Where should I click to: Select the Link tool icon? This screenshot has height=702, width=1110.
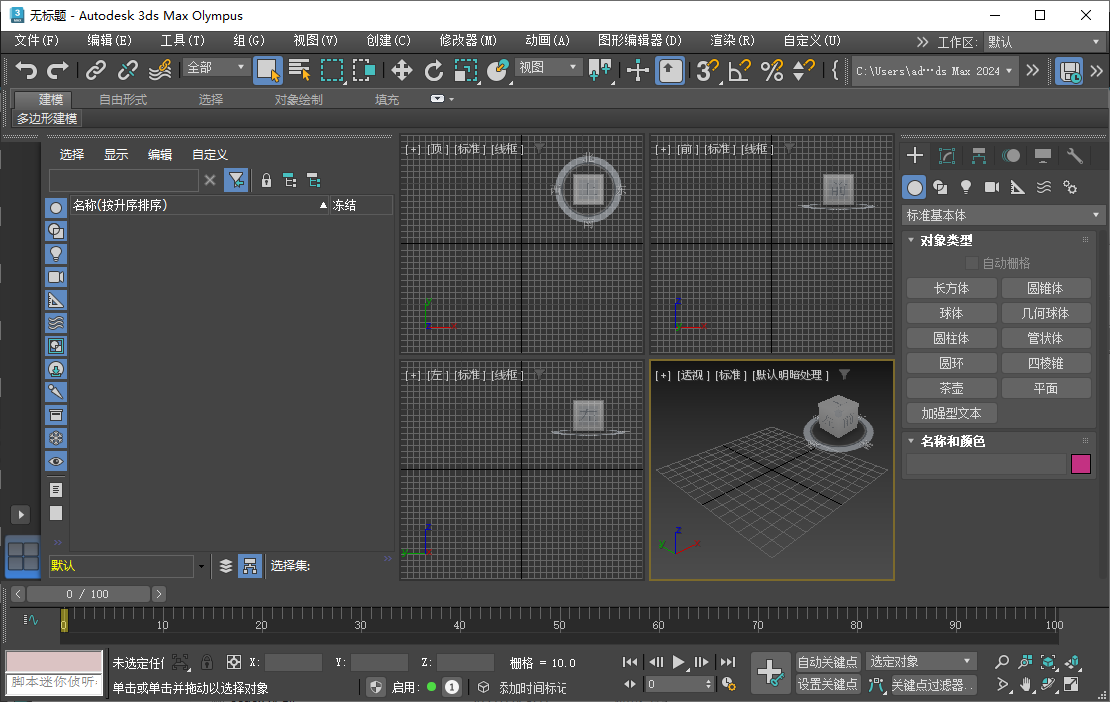(x=96, y=70)
